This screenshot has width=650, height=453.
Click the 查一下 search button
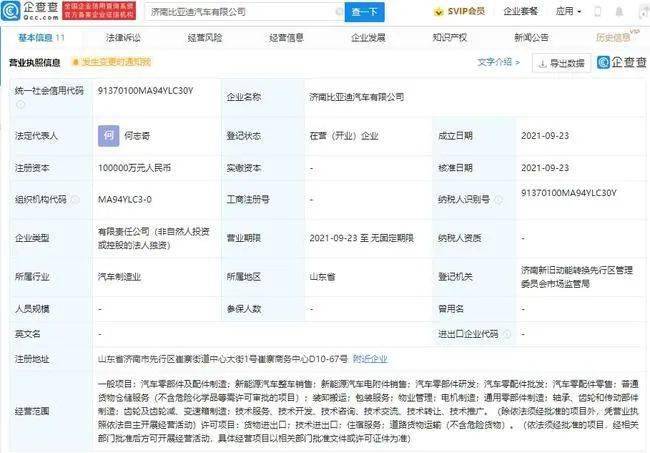pos(364,12)
